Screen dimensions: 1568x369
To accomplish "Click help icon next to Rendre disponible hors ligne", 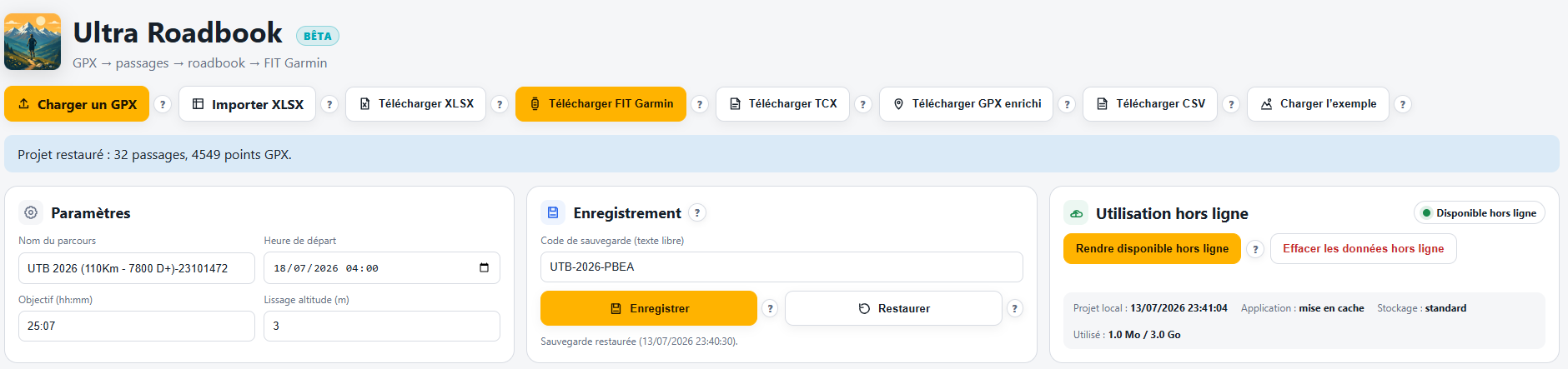I will 1255,249.
